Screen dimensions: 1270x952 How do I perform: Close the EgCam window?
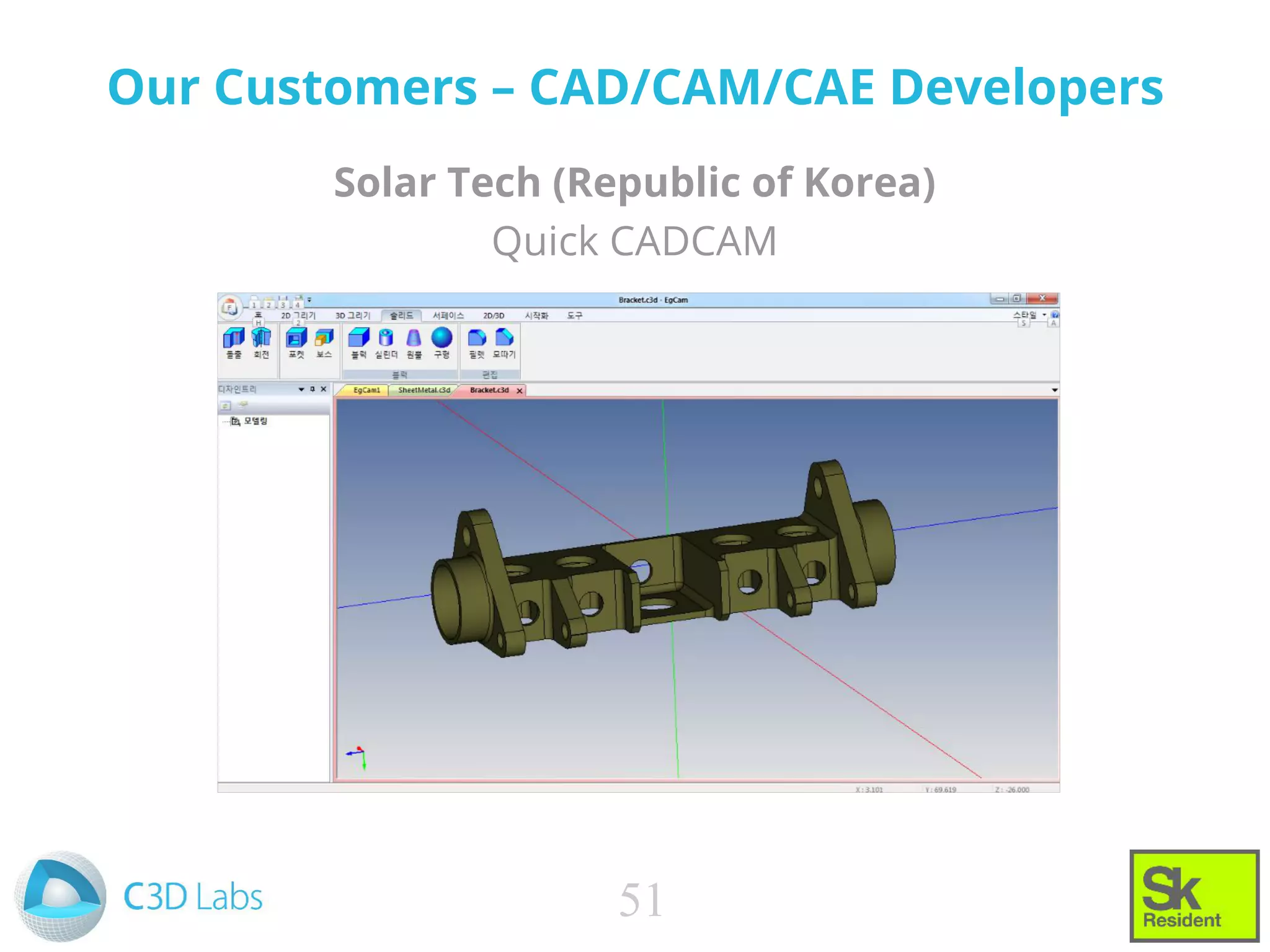(1042, 299)
